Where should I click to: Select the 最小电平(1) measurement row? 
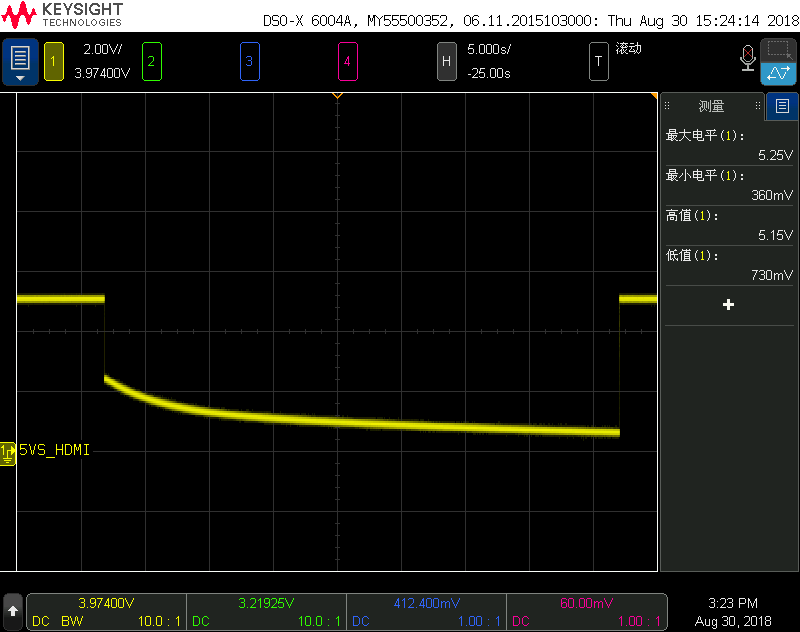[x=729, y=185]
